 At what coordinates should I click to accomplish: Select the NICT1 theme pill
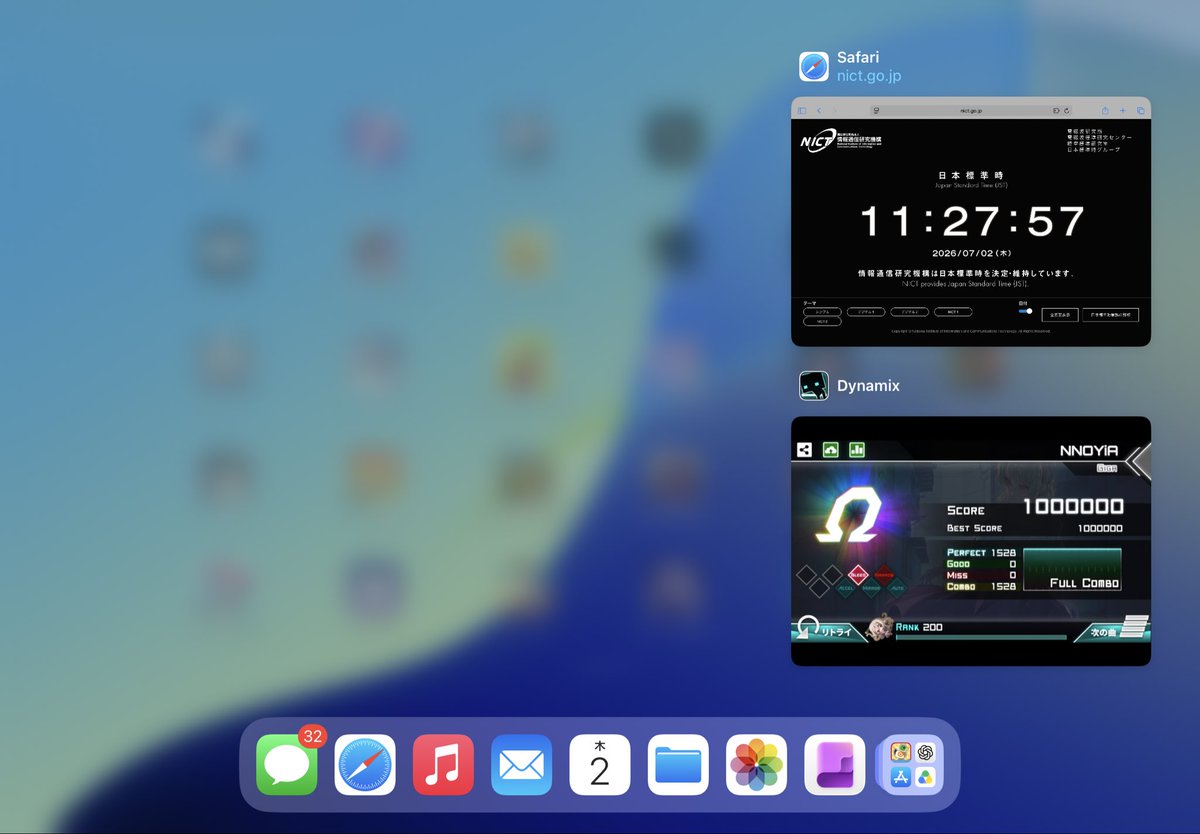point(953,312)
